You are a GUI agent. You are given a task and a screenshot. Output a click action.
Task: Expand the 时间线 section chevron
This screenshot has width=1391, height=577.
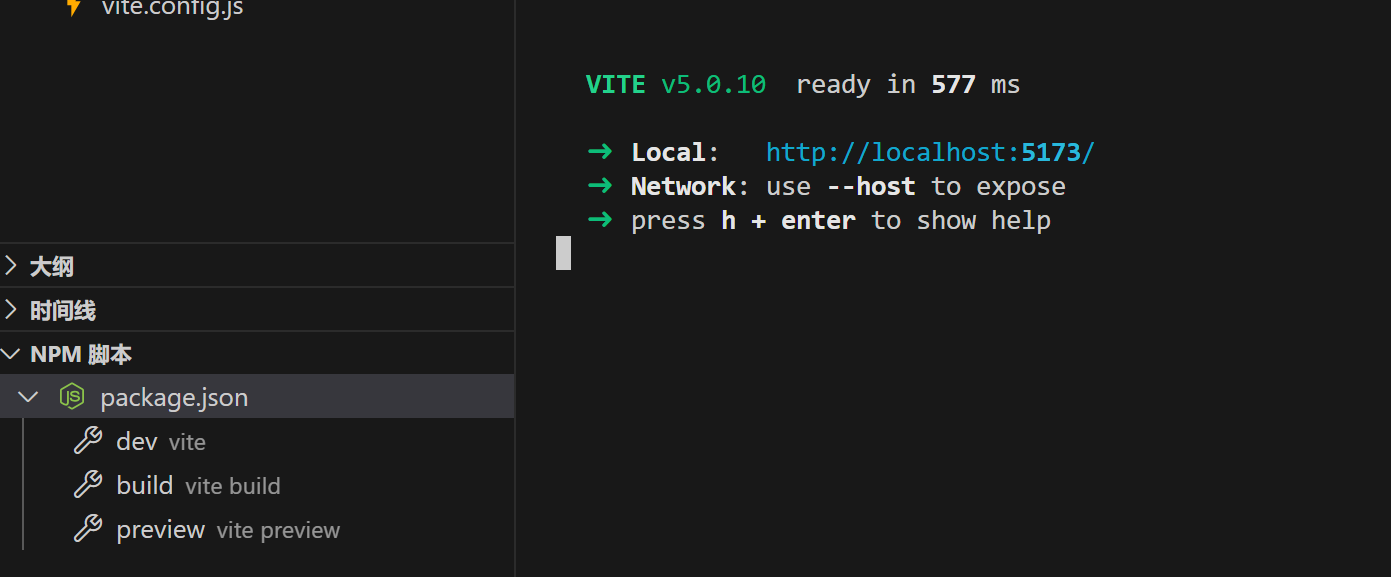(11, 310)
